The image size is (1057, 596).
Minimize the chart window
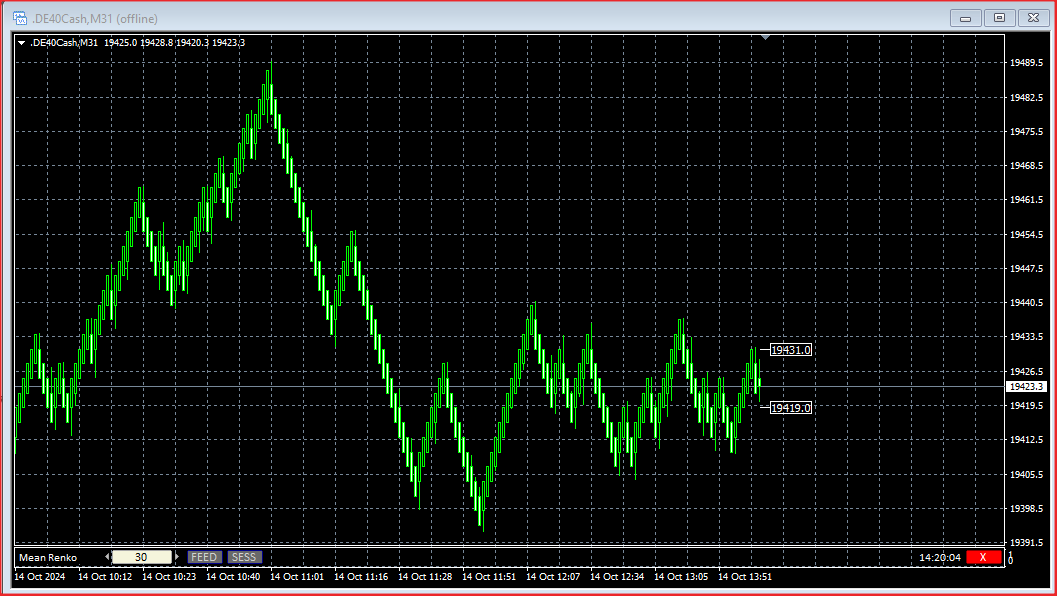(x=965, y=18)
